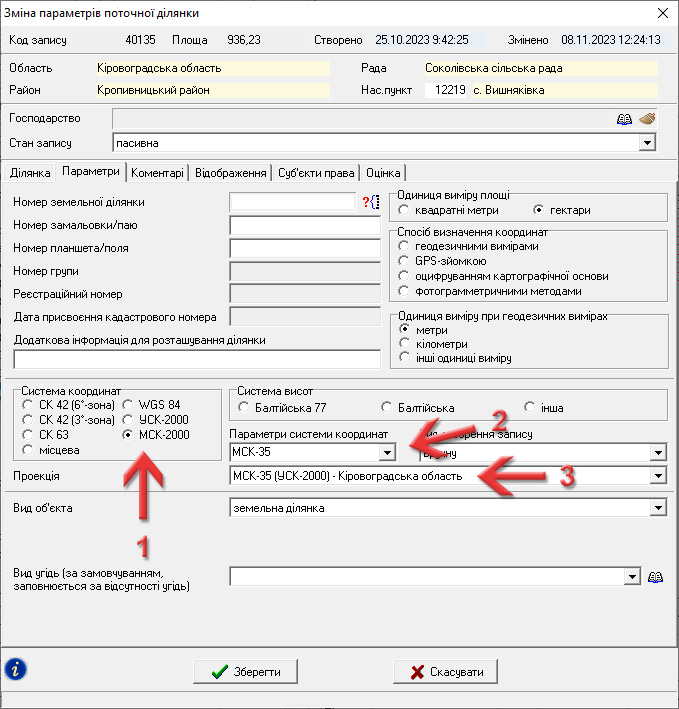
Task: Open the Суб'єкти права tab
Action: [316, 172]
